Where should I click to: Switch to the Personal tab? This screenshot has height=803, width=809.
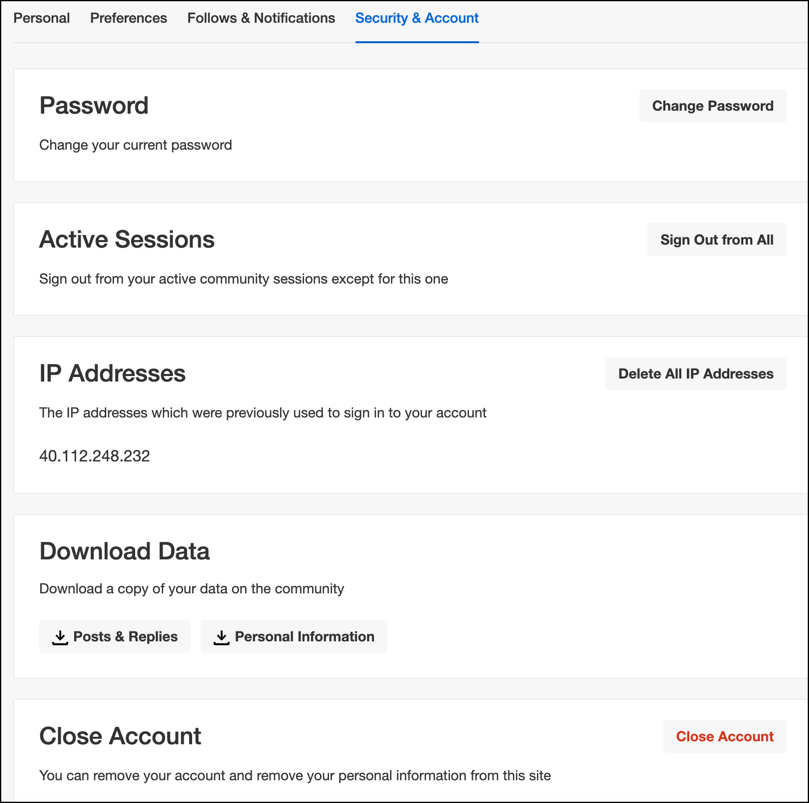[41, 18]
